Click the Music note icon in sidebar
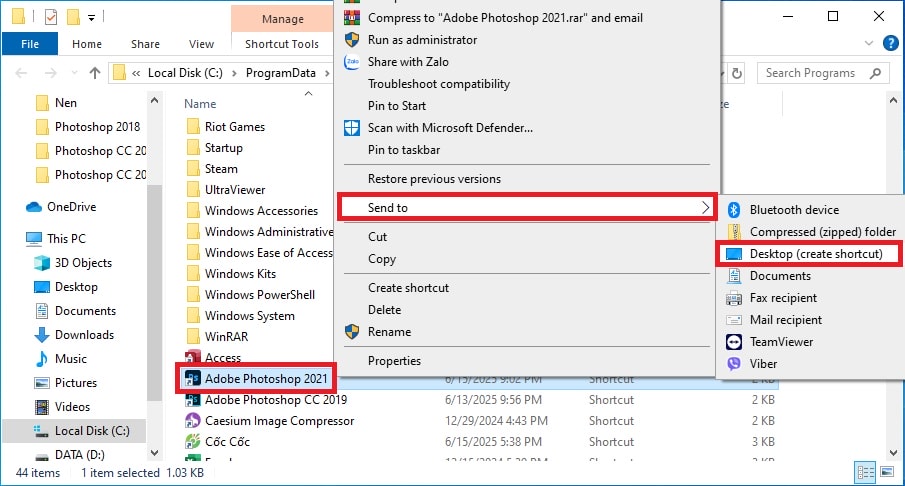 tap(42, 359)
